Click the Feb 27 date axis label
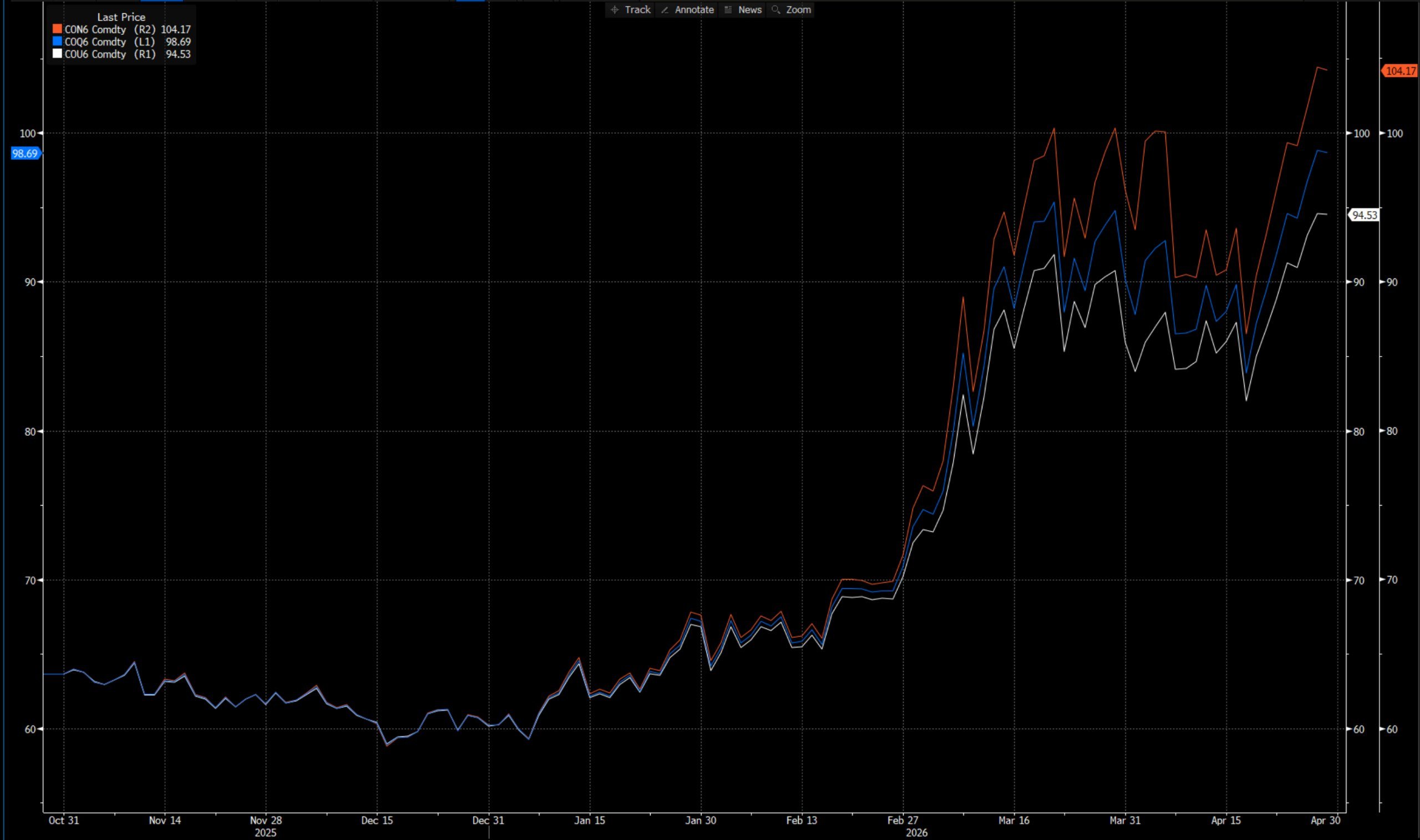The width and height of the screenshot is (1420, 840). [x=902, y=820]
